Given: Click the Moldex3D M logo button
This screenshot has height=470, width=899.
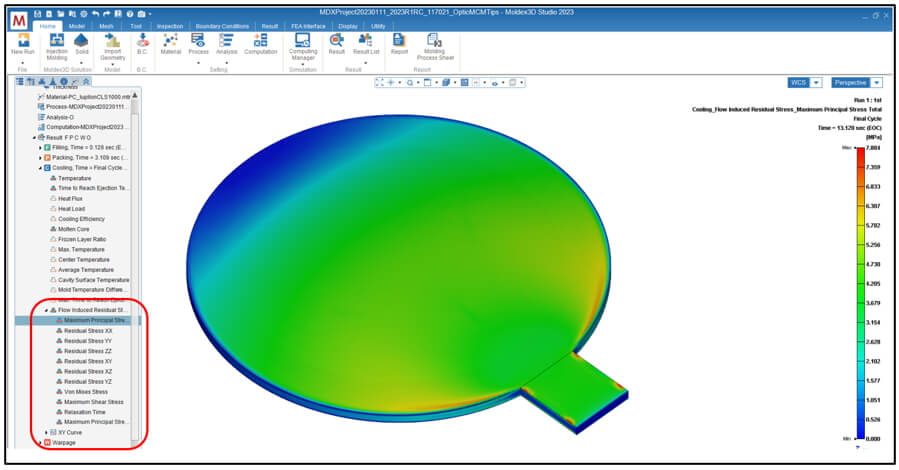Looking at the screenshot, I should pyautogui.click(x=19, y=21).
